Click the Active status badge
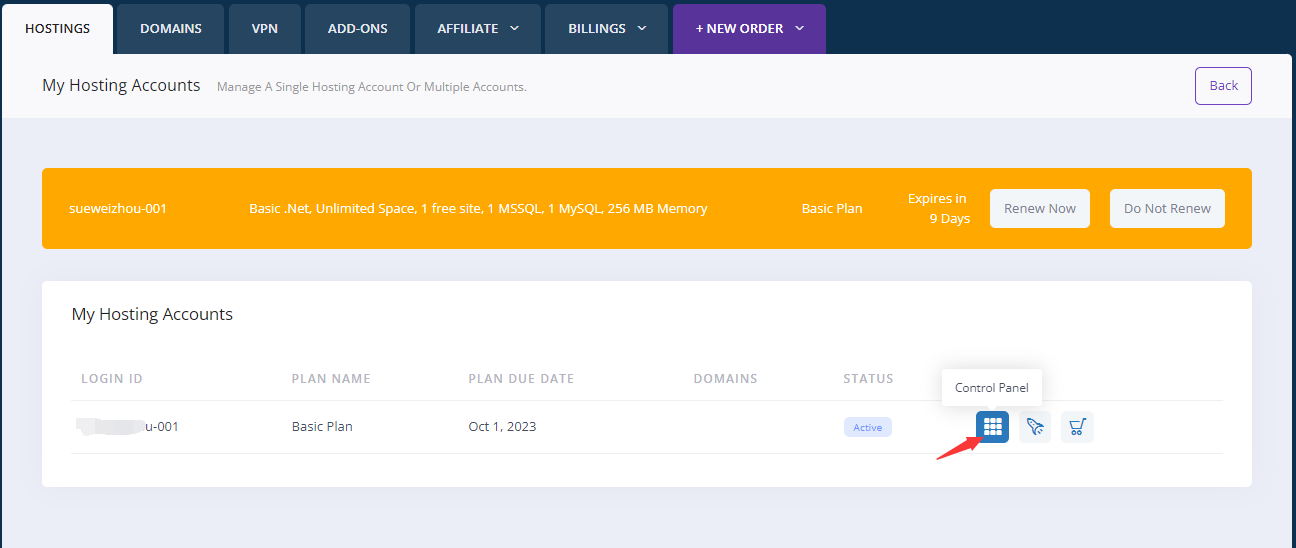Screen dimensions: 1296x548 pyautogui.click(x=867, y=427)
